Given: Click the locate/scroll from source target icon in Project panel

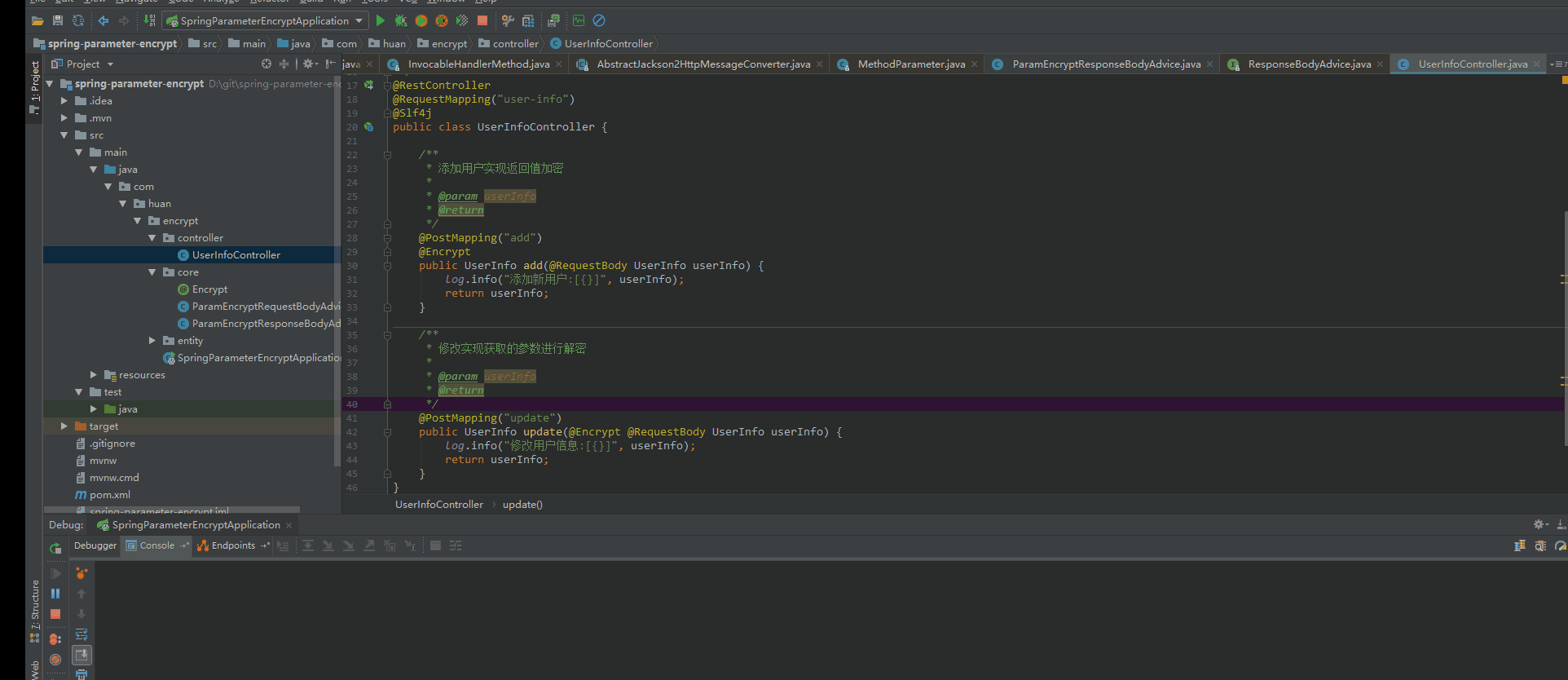Looking at the screenshot, I should [266, 64].
